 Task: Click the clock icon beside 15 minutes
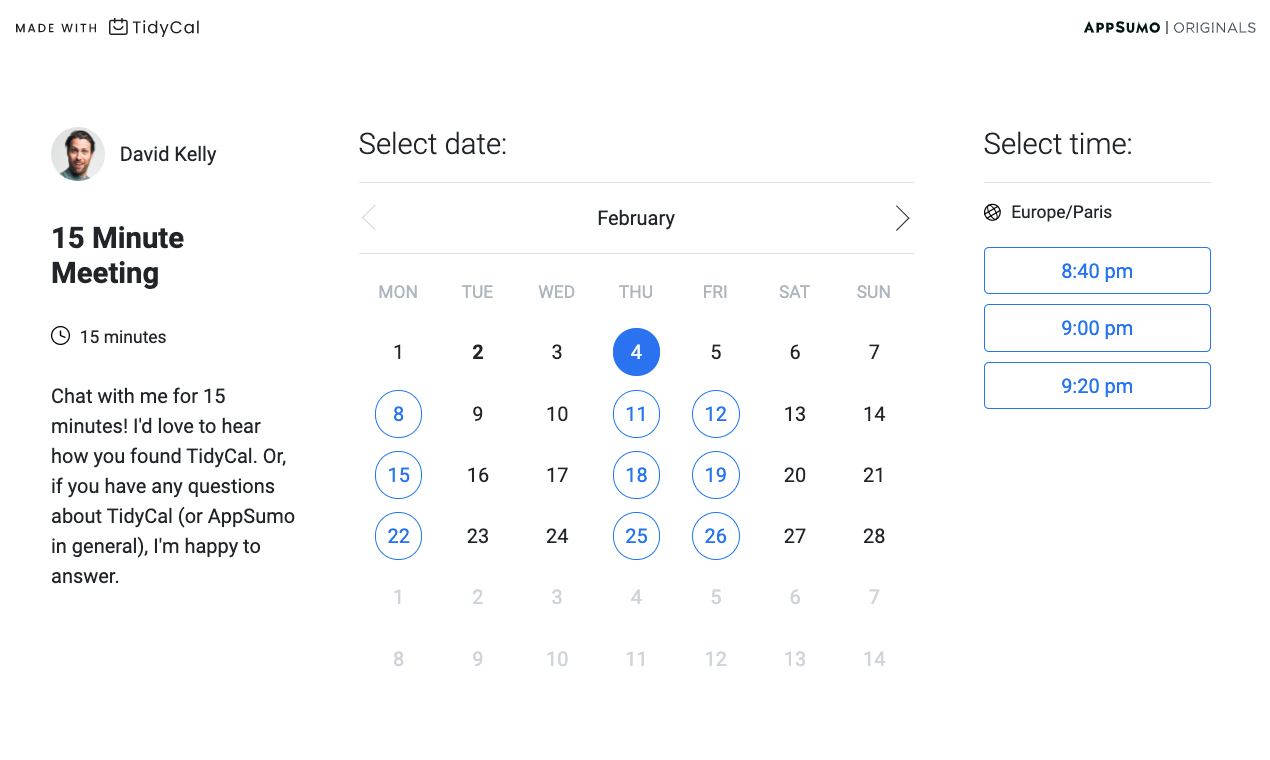click(x=61, y=336)
